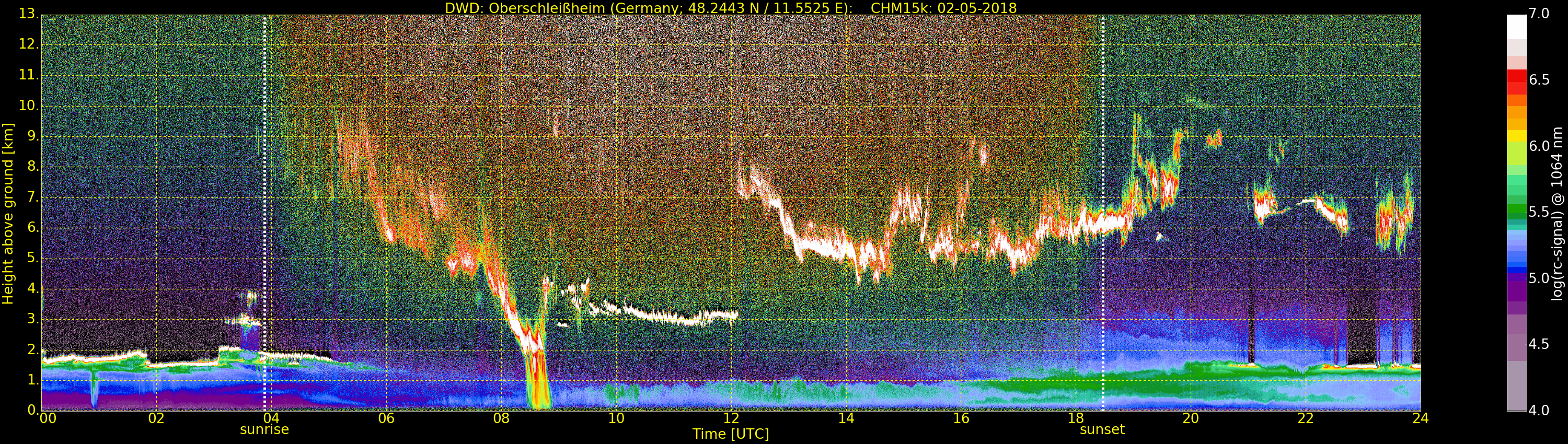Click the 'sunset' label below the time axis
This screenshot has width=1568, height=444.
pyautogui.click(x=1102, y=429)
